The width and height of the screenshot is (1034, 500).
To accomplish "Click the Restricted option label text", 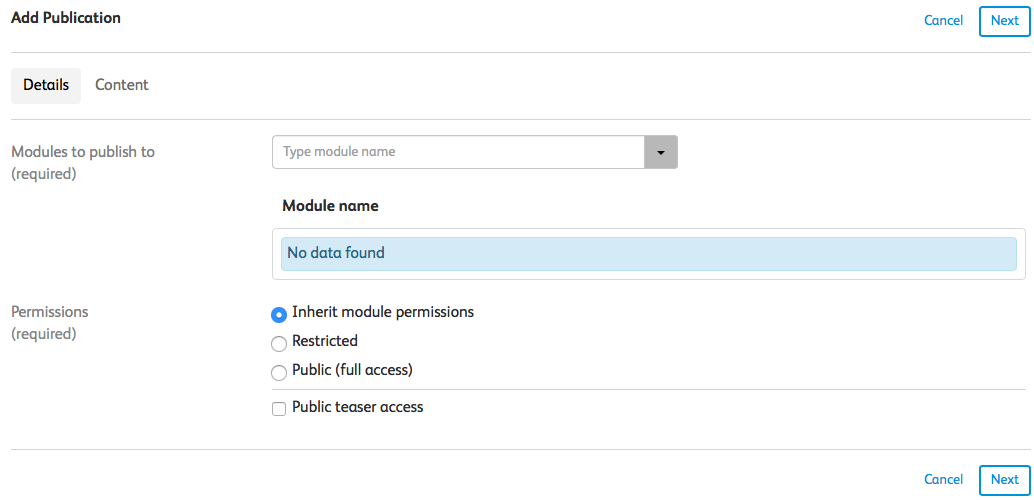I will point(324,341).
